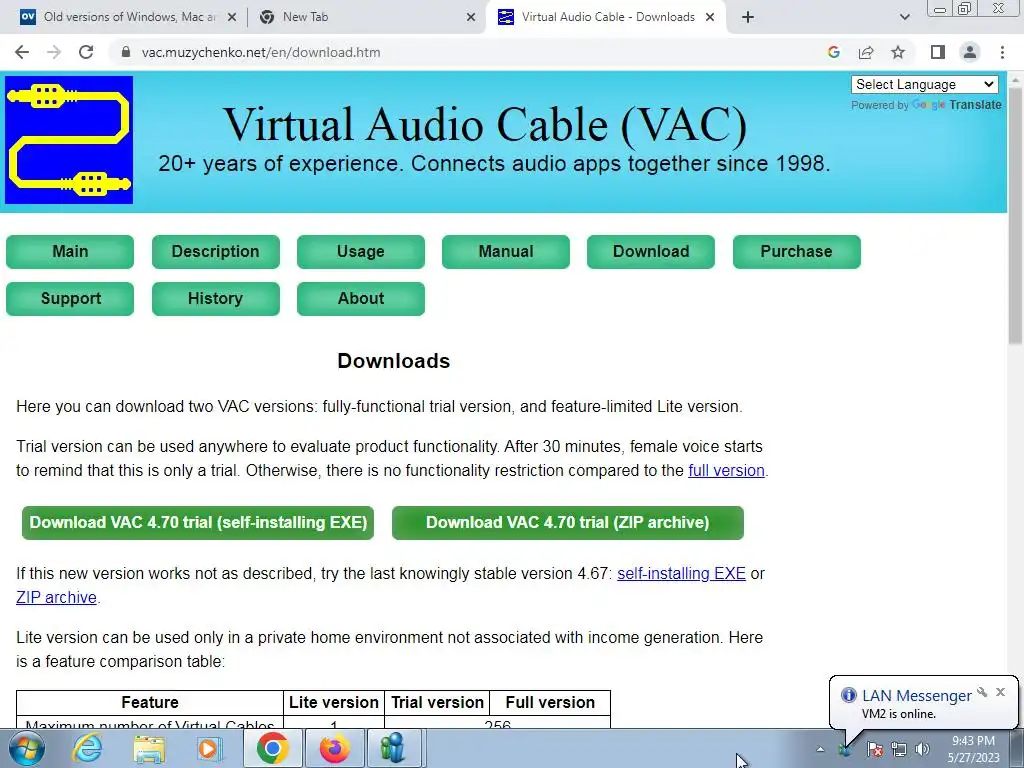Open LAN Messenger taskbar icon
Screen dimensions: 1024x768
[x=394, y=748]
